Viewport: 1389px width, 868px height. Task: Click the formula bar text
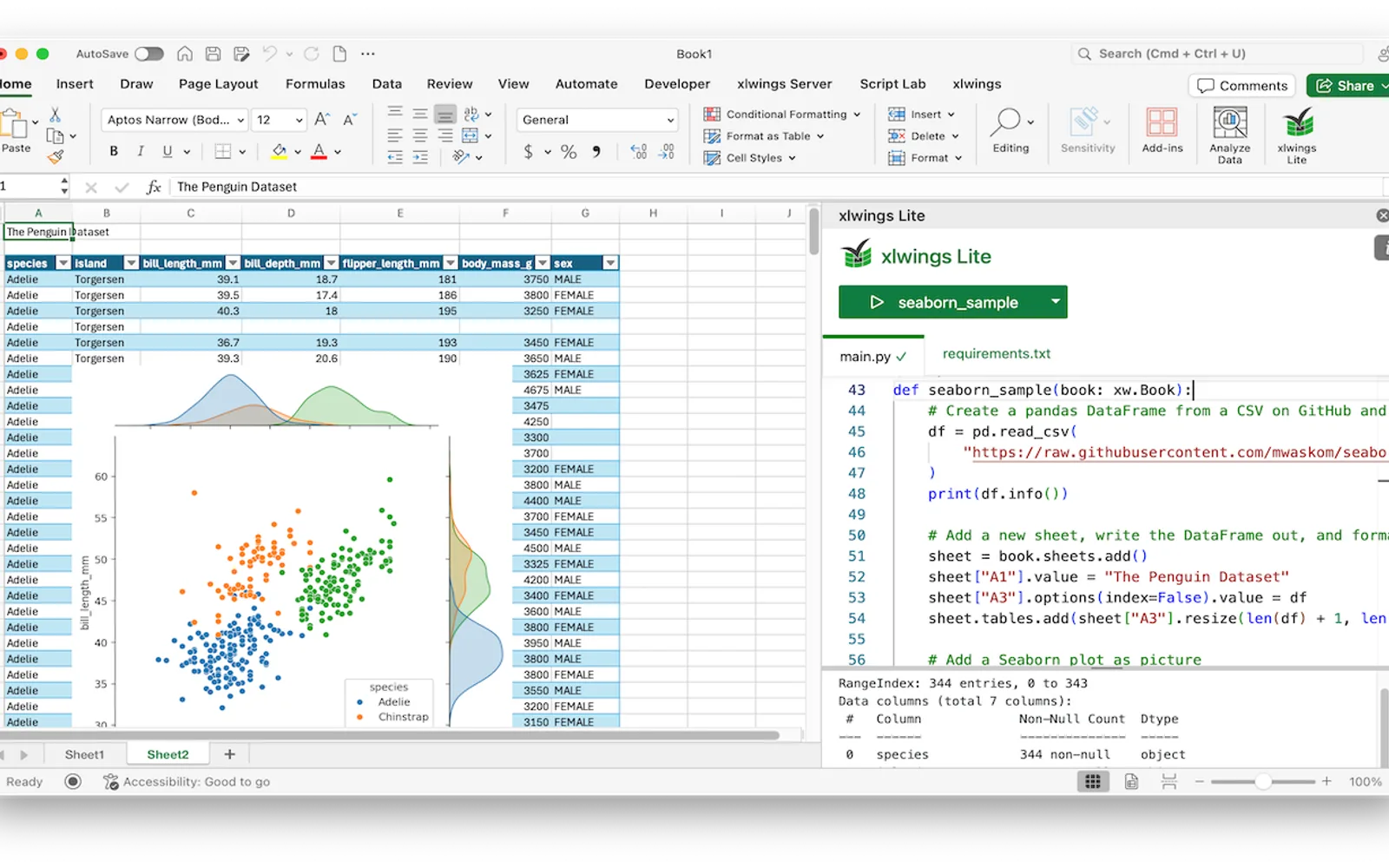[x=237, y=187]
